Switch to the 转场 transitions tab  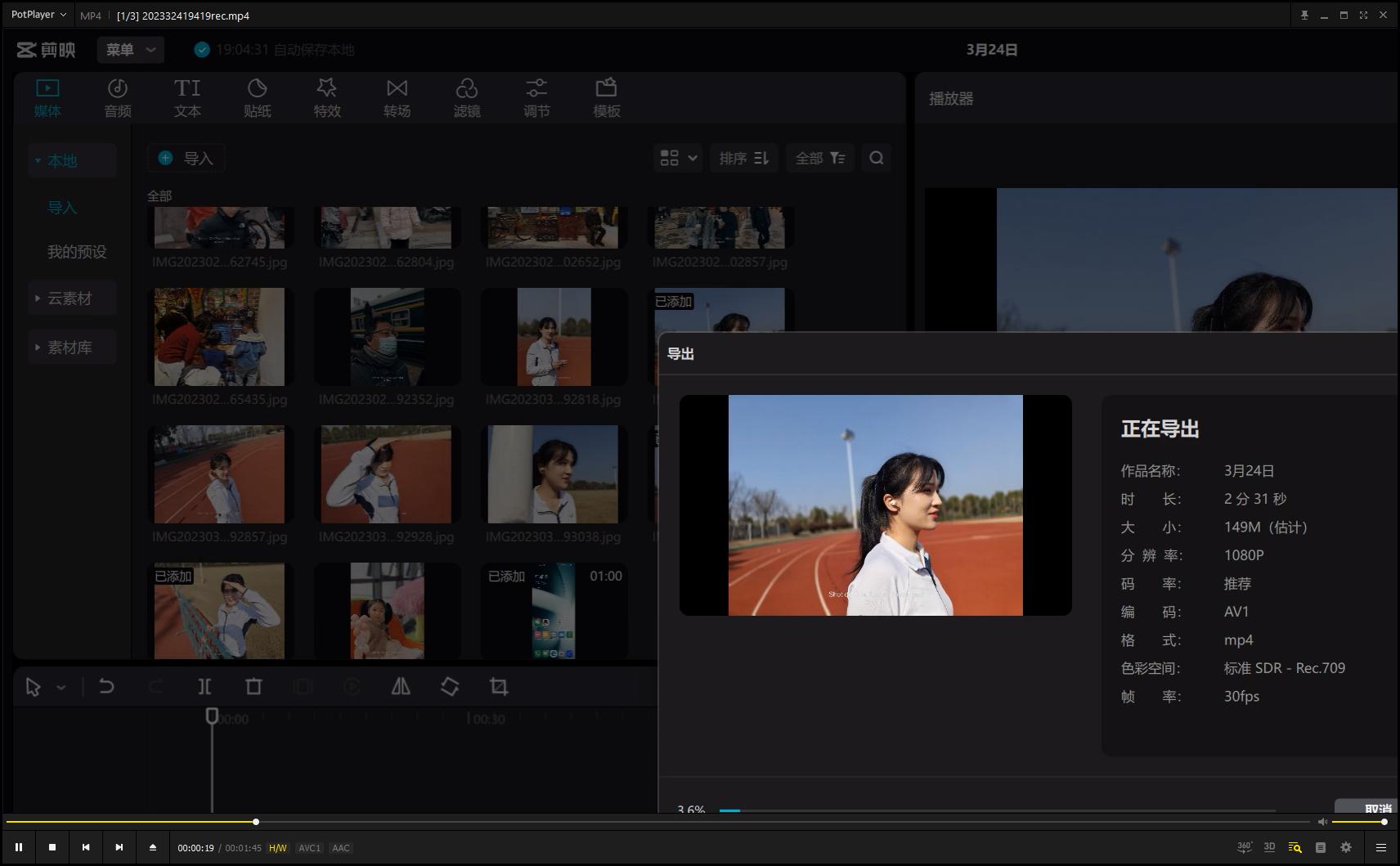point(397,97)
